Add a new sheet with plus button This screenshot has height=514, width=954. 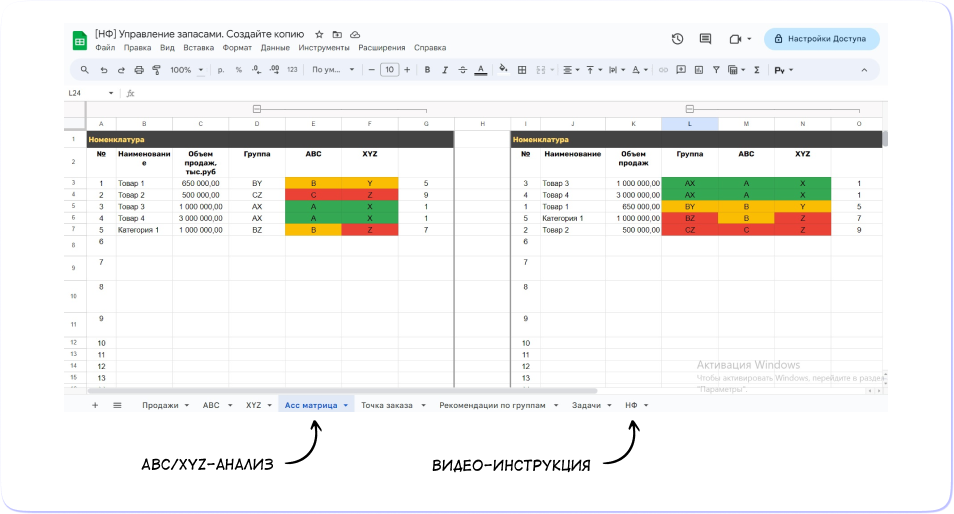[95, 406]
